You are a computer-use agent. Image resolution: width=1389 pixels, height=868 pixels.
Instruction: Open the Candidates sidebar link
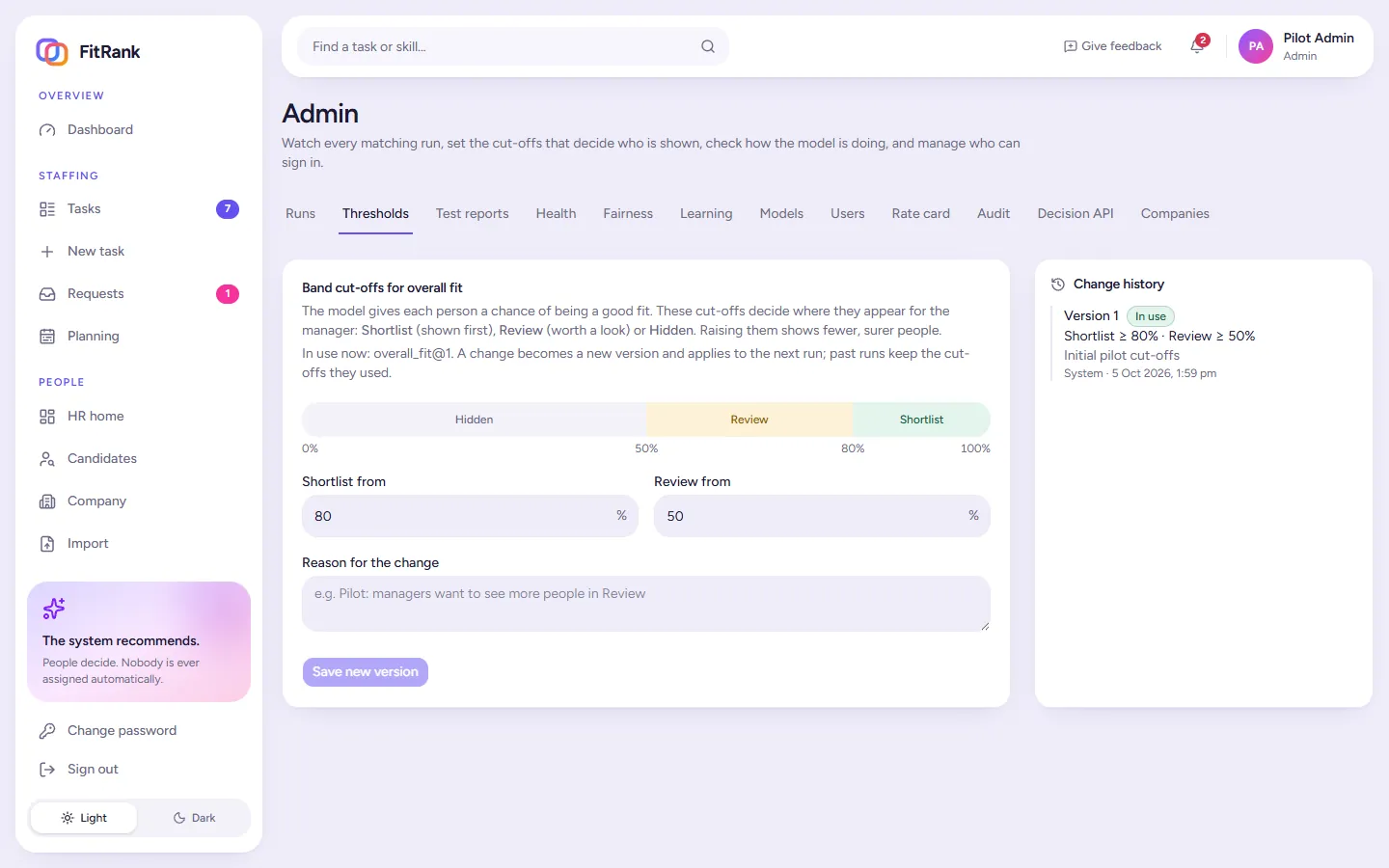coord(139,459)
